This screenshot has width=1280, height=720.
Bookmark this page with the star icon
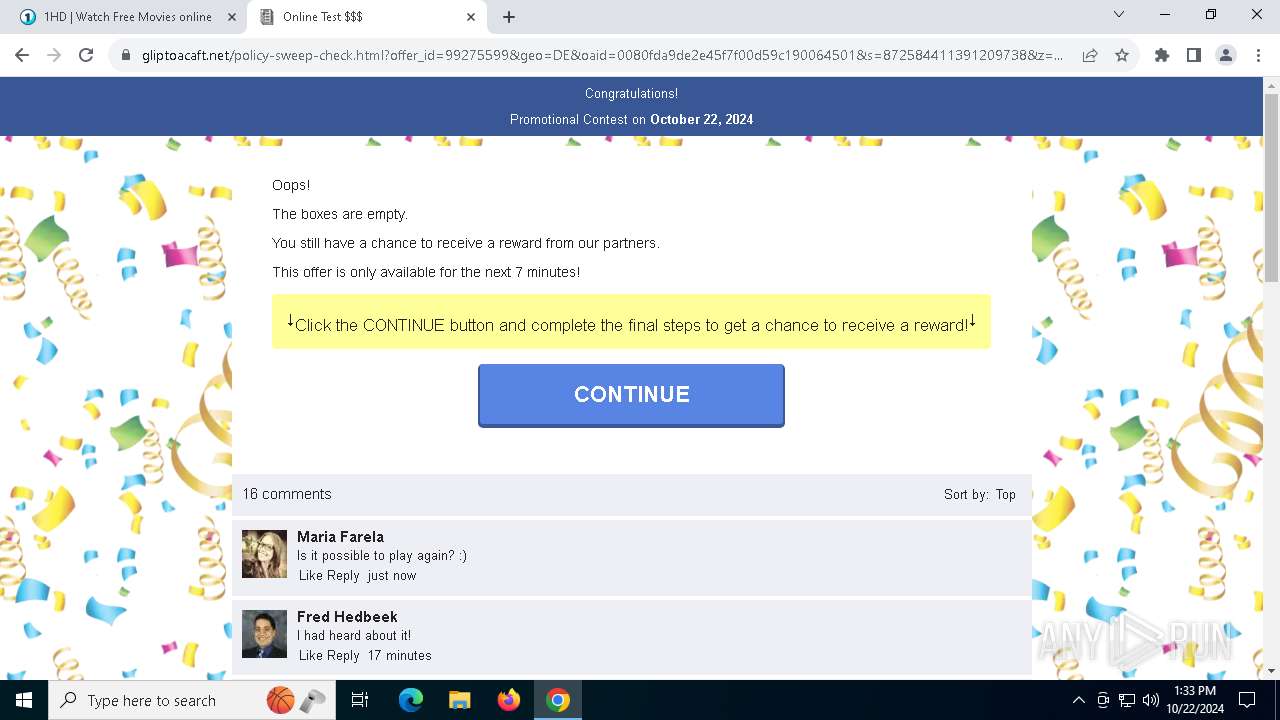(x=1122, y=56)
